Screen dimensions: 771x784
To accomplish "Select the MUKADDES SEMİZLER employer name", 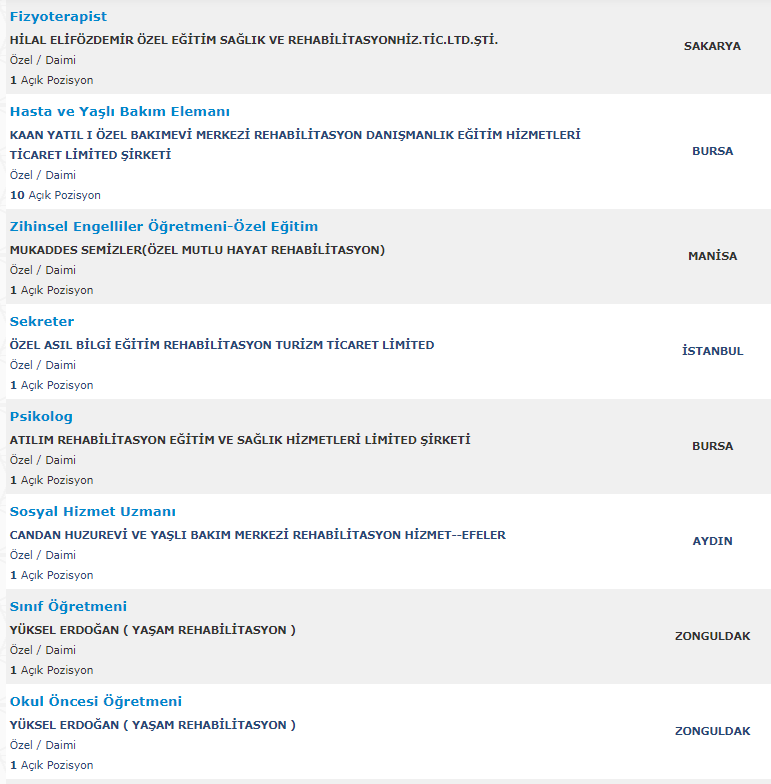I will (x=197, y=250).
